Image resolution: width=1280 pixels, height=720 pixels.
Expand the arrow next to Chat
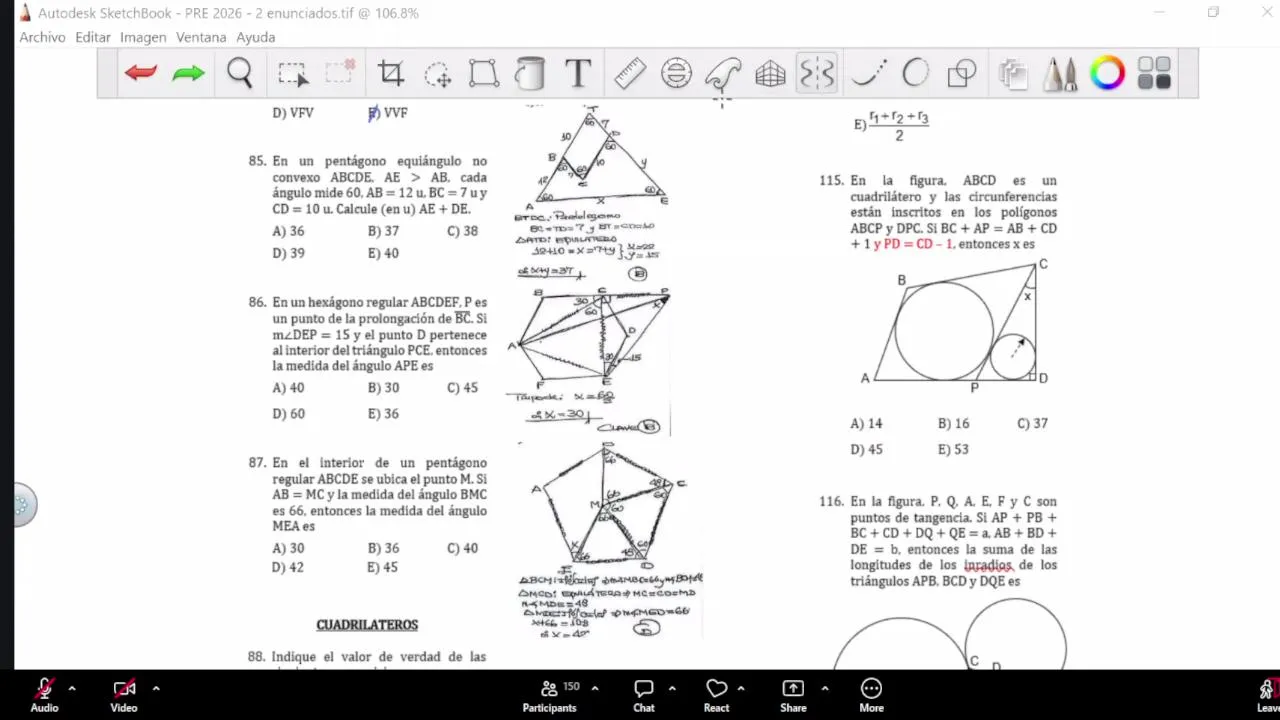pos(672,688)
